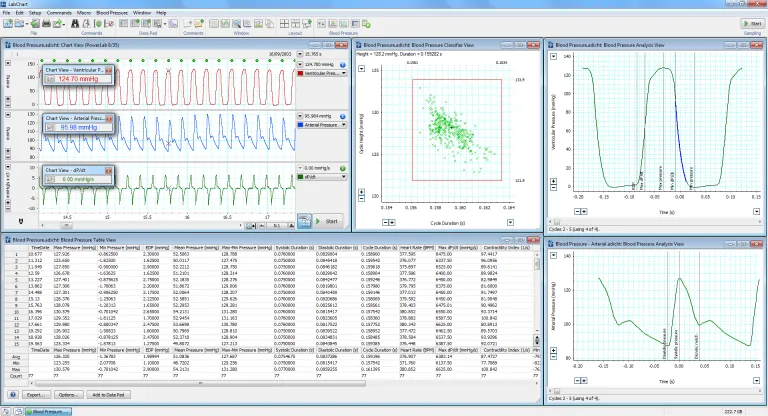Click green status icon for dP/dt channel
This screenshot has height=416, width=768.
343,169
